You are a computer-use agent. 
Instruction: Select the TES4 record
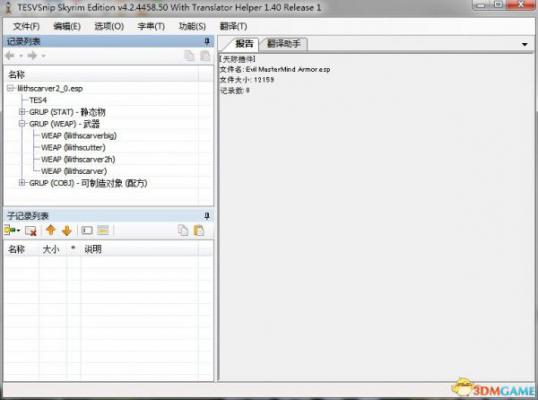click(x=38, y=100)
